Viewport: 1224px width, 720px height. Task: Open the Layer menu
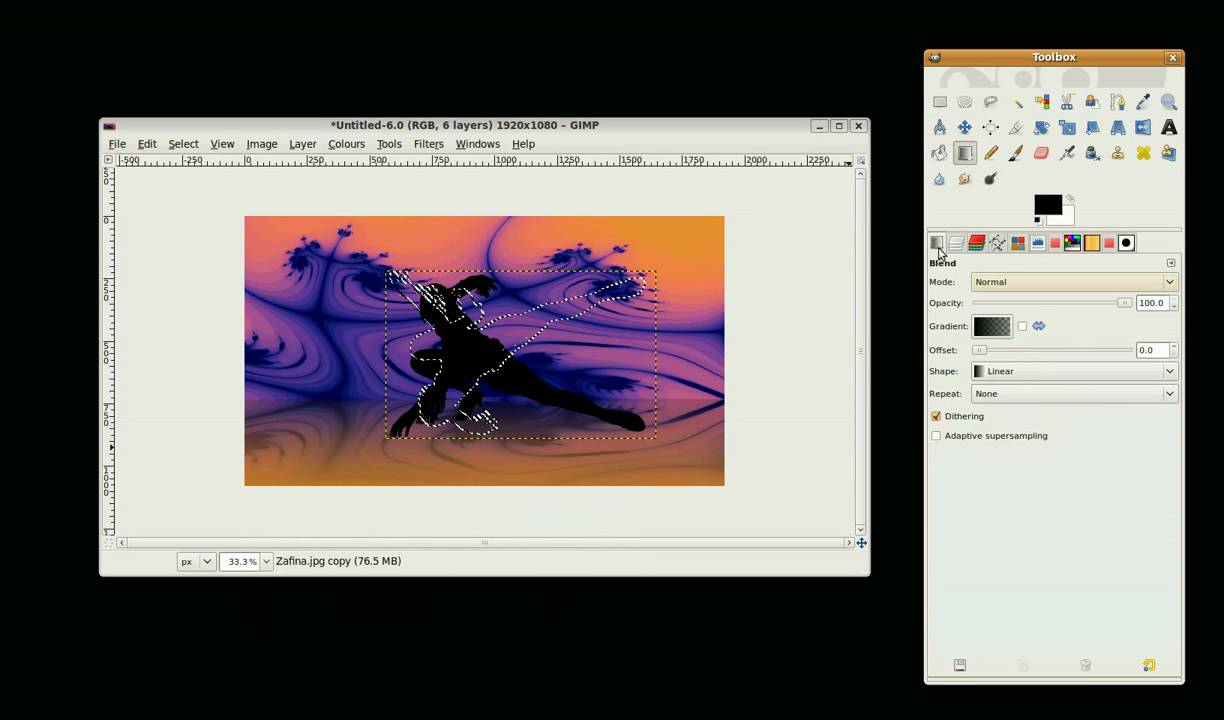pyautogui.click(x=303, y=144)
